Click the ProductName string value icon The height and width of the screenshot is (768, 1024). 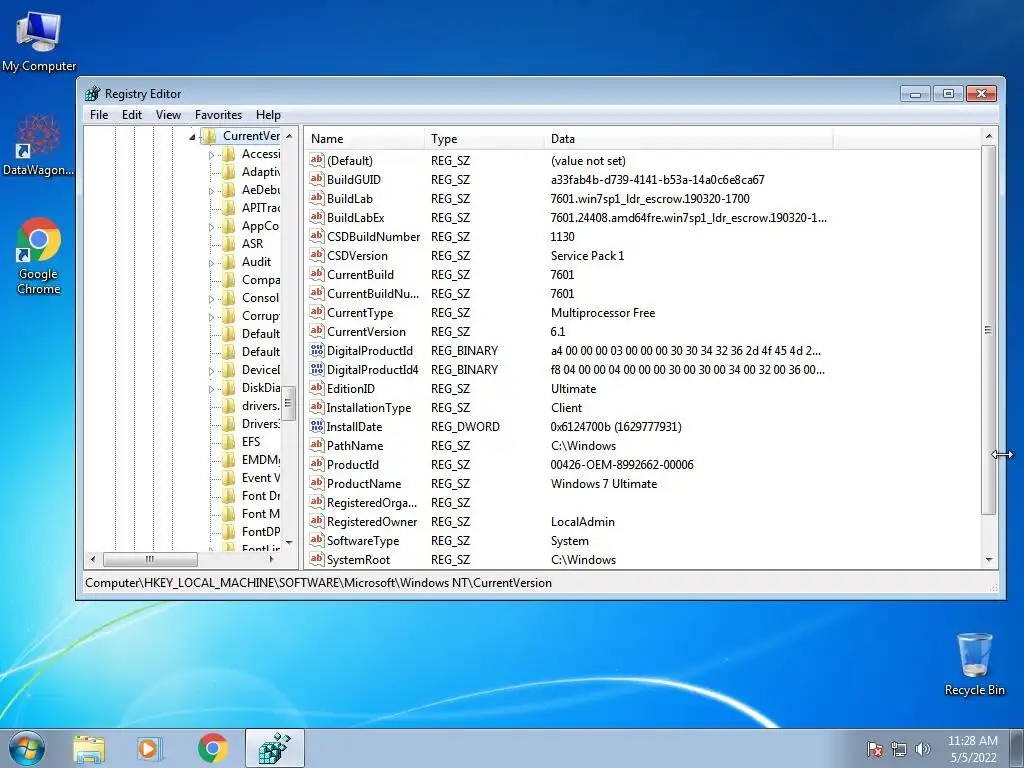point(317,483)
